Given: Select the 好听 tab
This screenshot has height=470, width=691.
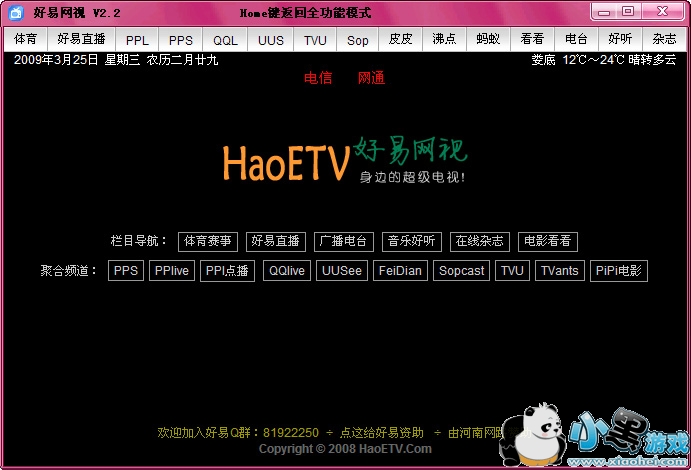Looking at the screenshot, I should click(x=620, y=39).
